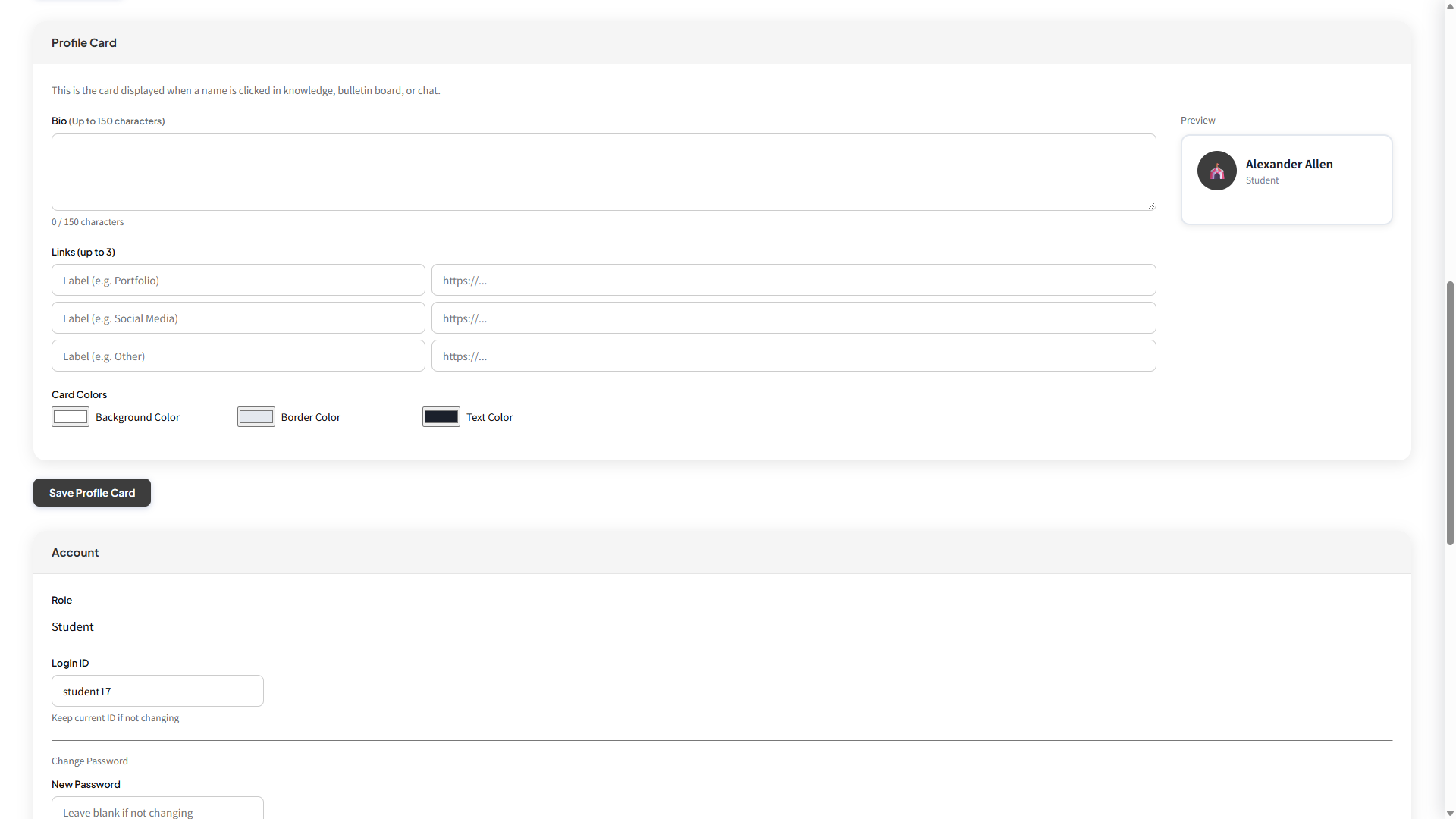The width and height of the screenshot is (1456, 819).
Task: Click the Card Colors label
Action: [x=79, y=395]
